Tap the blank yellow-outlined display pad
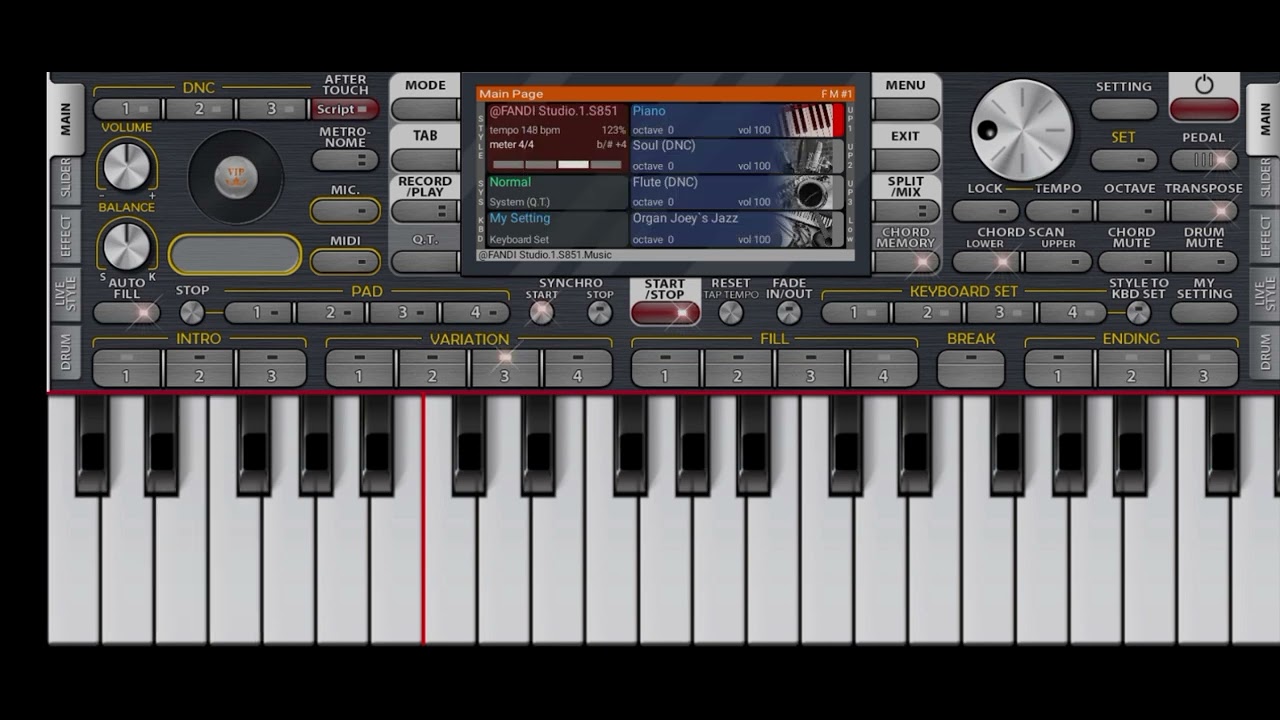Screen dimensions: 1280x720 point(235,255)
